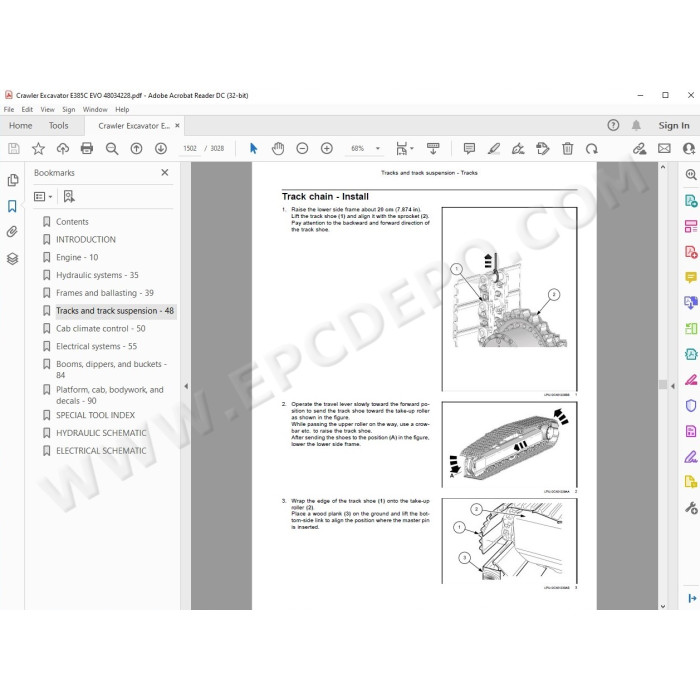Open Frames and ballasting - 39 bookmark

coord(105,293)
